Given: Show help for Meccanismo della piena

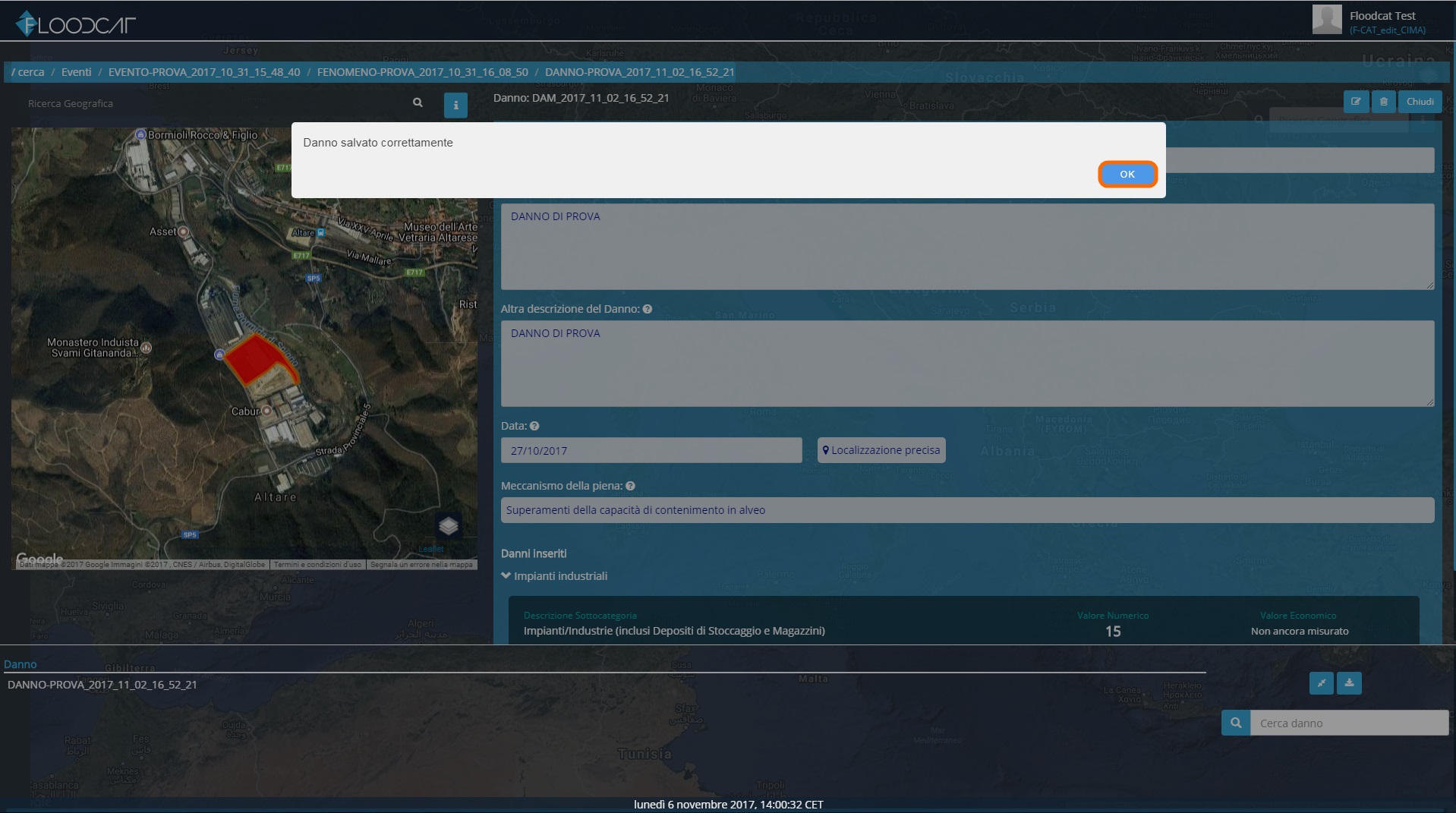Looking at the screenshot, I should 630,486.
